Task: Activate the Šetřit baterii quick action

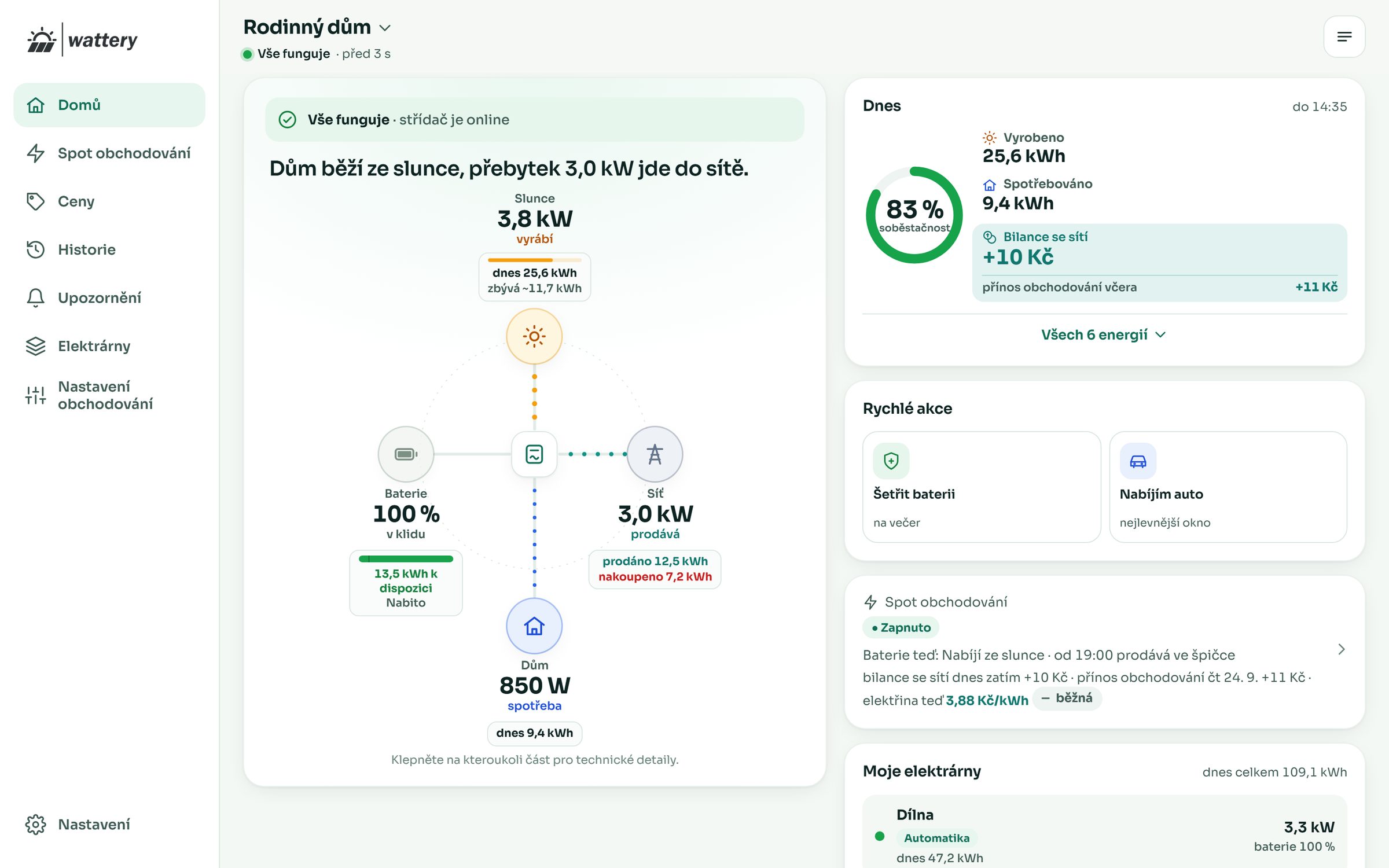Action: click(982, 487)
